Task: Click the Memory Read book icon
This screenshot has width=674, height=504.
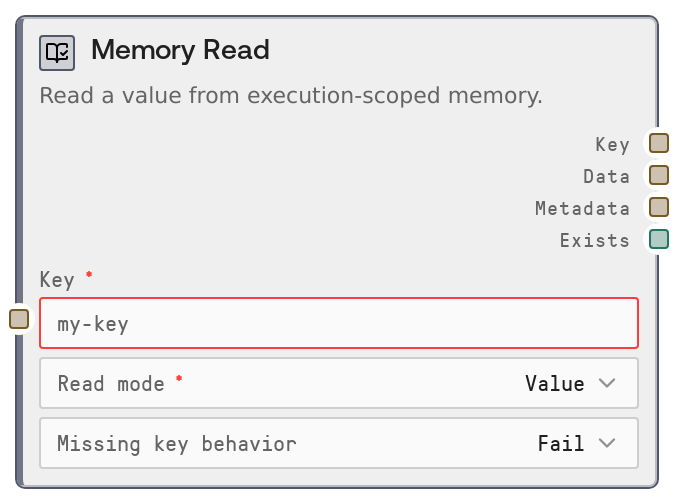Action: pyautogui.click(x=57, y=52)
